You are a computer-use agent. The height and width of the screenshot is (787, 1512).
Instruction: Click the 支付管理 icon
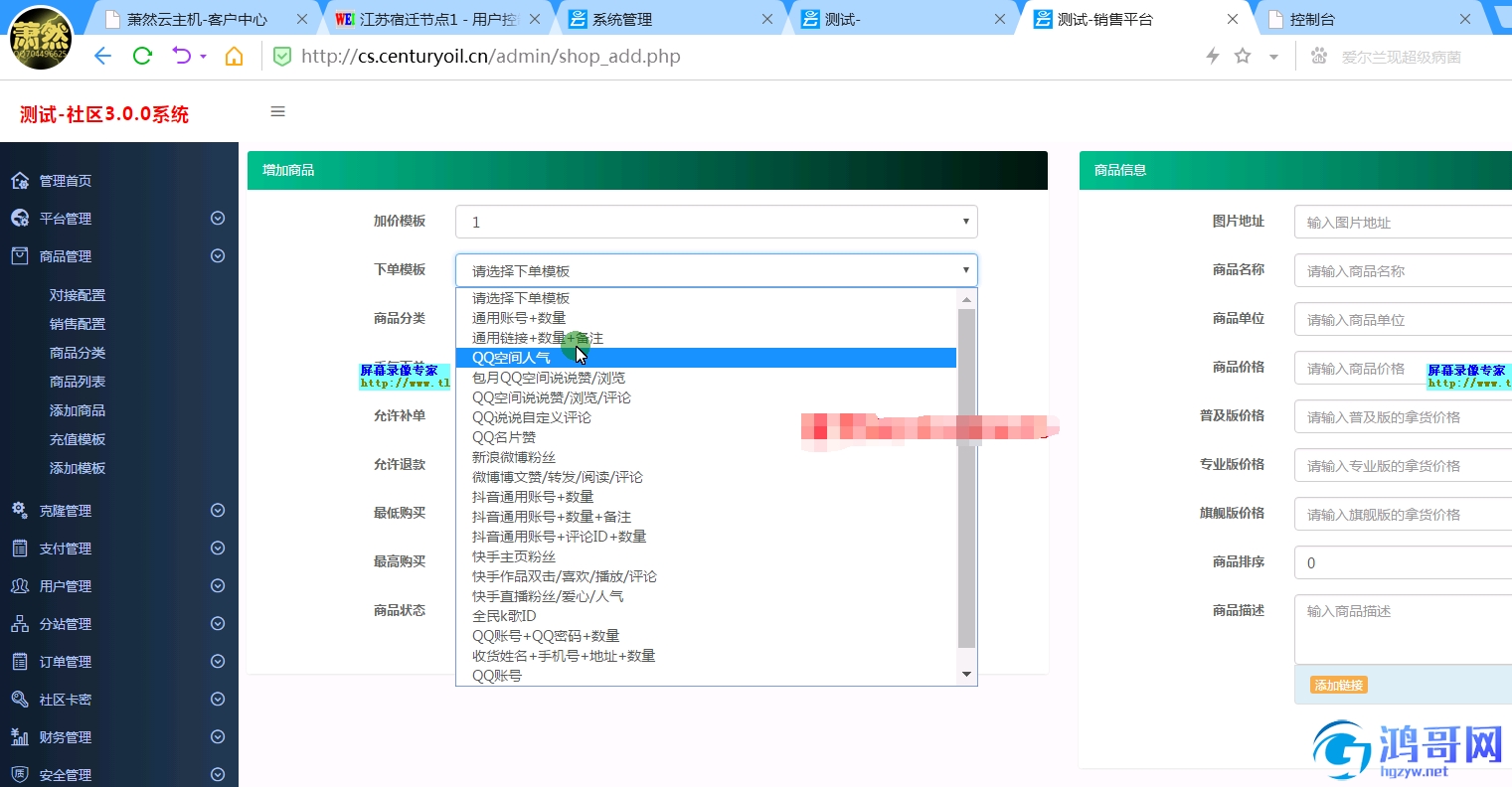[20, 549]
